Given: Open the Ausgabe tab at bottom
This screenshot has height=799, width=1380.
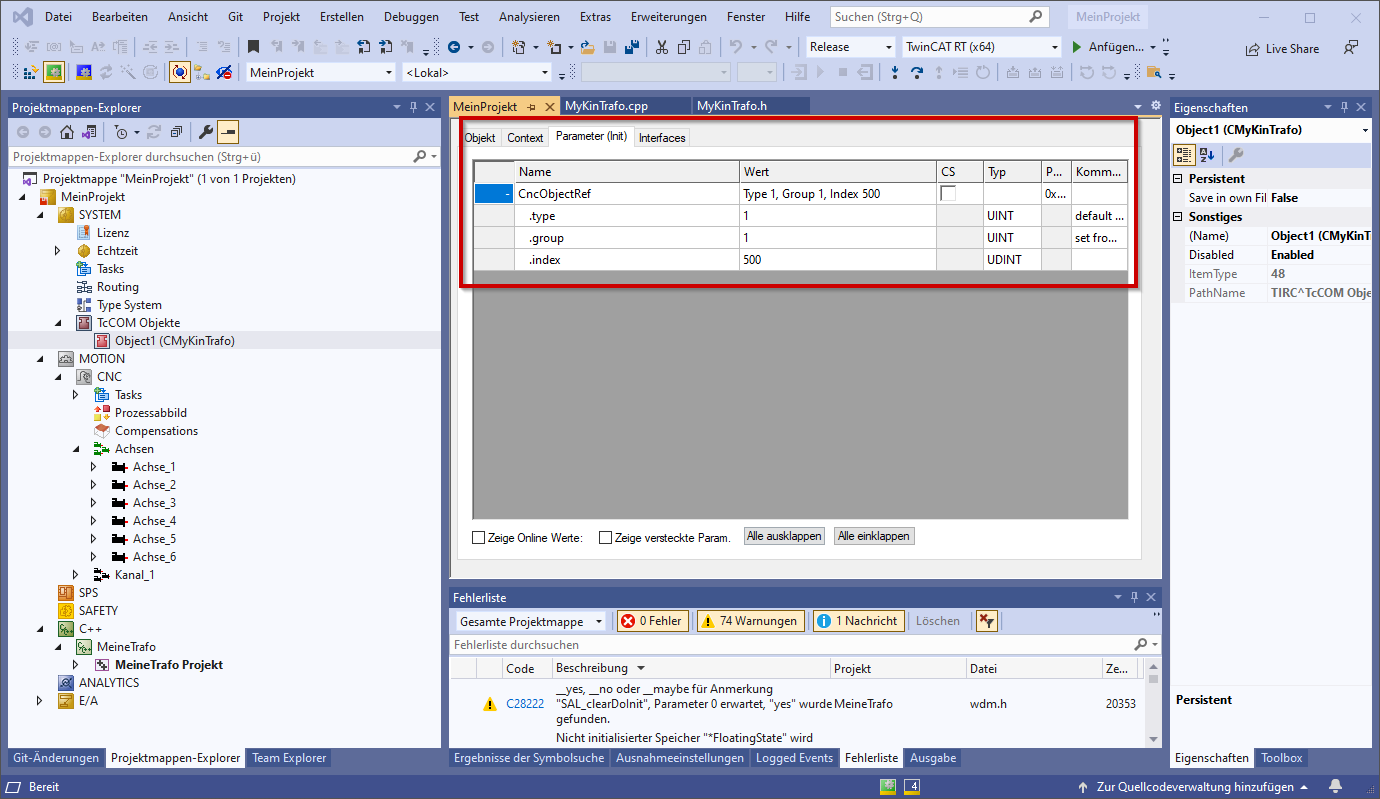Looking at the screenshot, I should tap(933, 758).
